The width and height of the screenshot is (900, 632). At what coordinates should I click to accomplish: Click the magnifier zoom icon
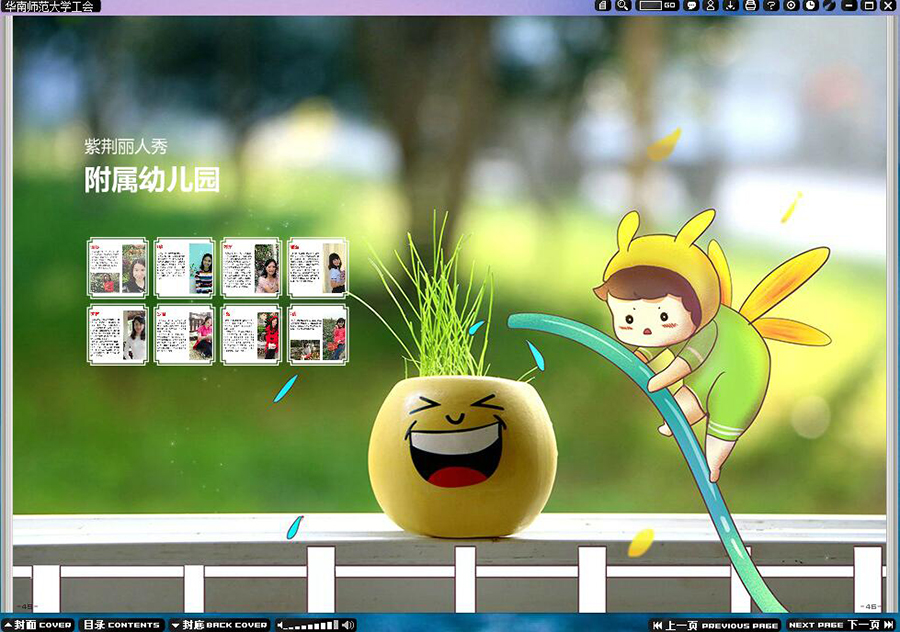[x=623, y=6]
